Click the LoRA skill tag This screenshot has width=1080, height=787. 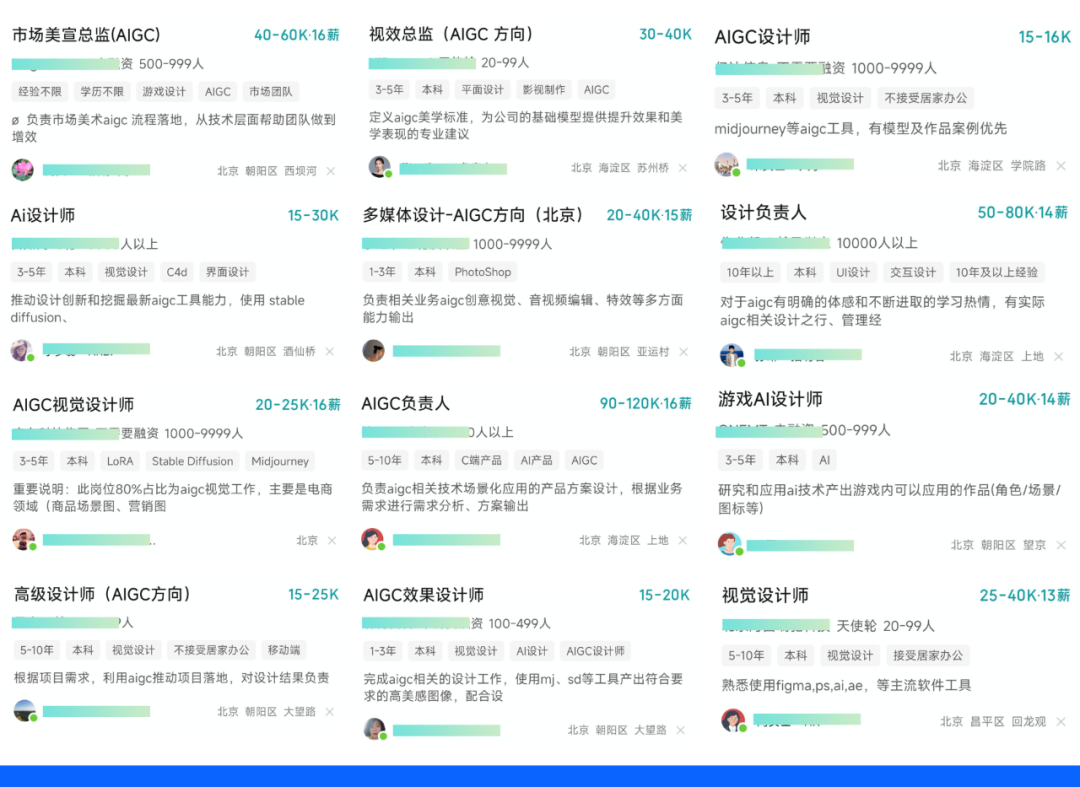coord(120,461)
